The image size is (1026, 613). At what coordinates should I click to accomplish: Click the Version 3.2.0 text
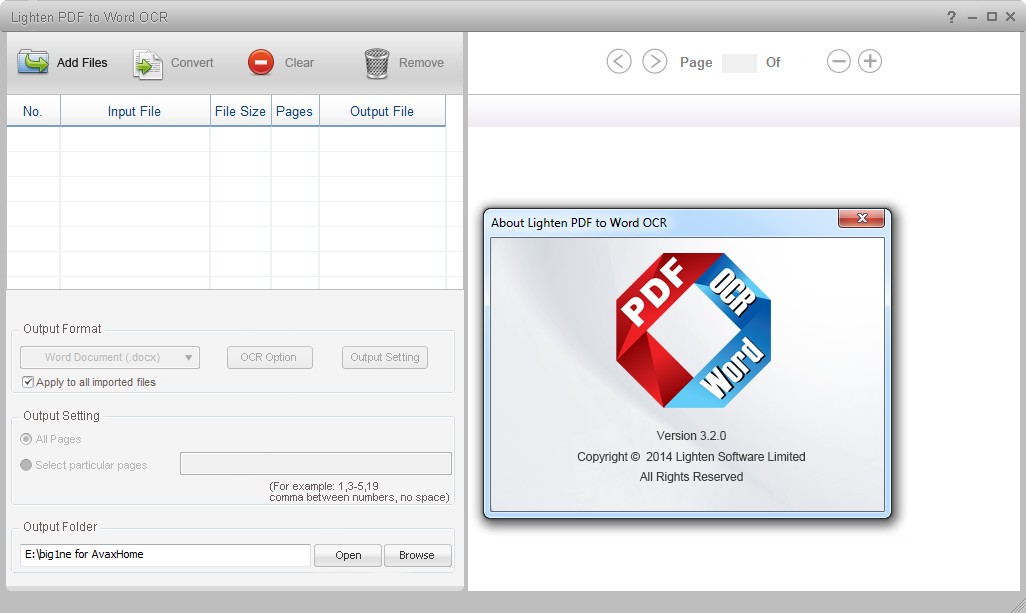click(x=691, y=436)
